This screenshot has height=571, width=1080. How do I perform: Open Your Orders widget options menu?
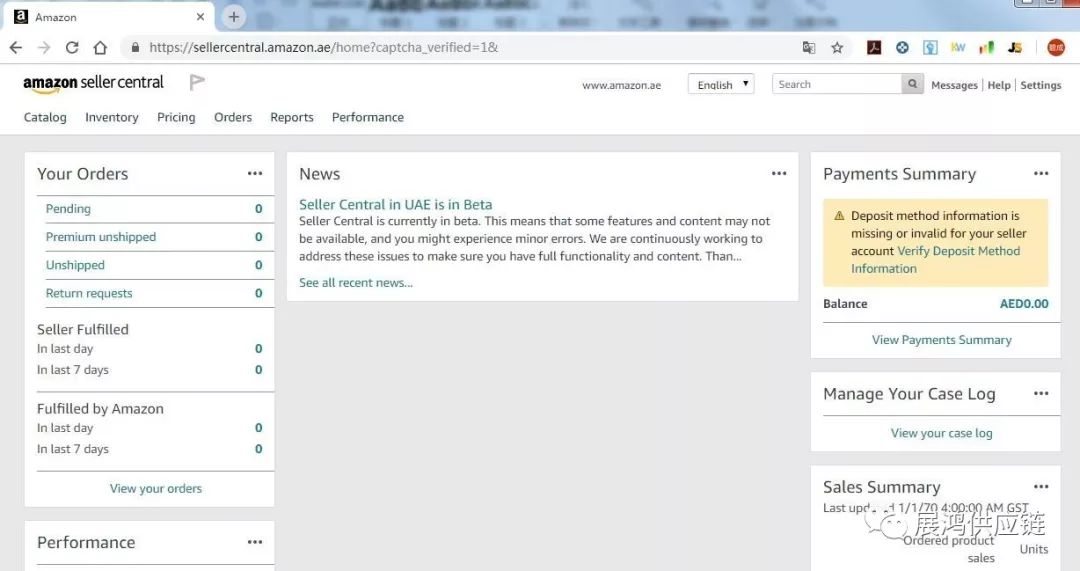[x=255, y=174]
